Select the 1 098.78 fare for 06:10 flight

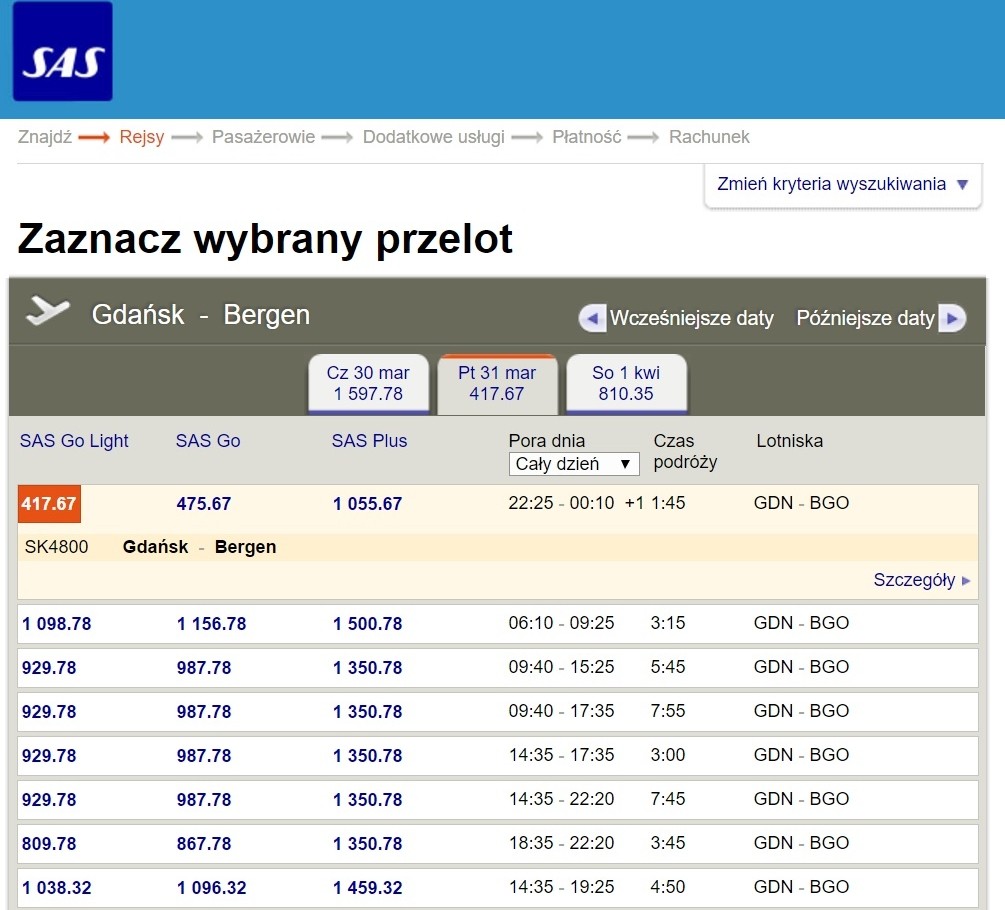click(56, 624)
